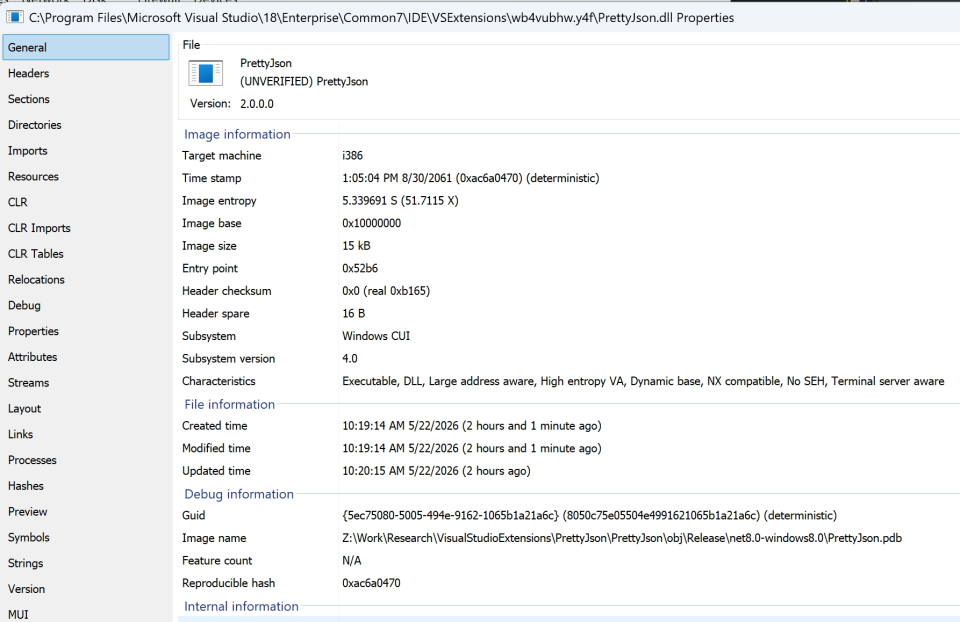Viewport: 960px width, 622px height.
Task: Select the Characteristics value row
Action: [643, 381]
